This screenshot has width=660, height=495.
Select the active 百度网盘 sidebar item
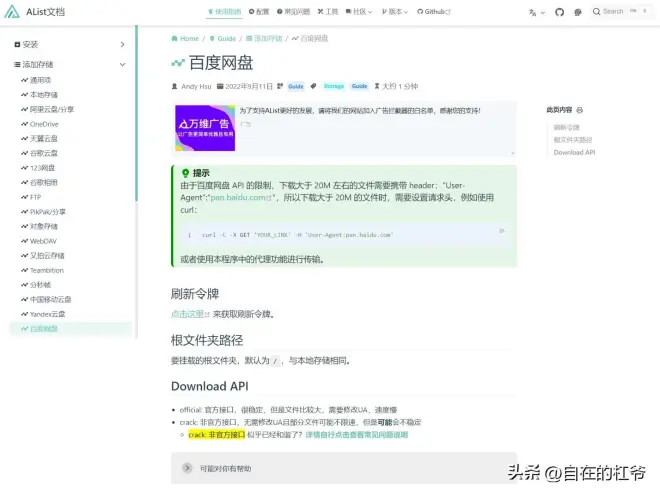pos(71,329)
